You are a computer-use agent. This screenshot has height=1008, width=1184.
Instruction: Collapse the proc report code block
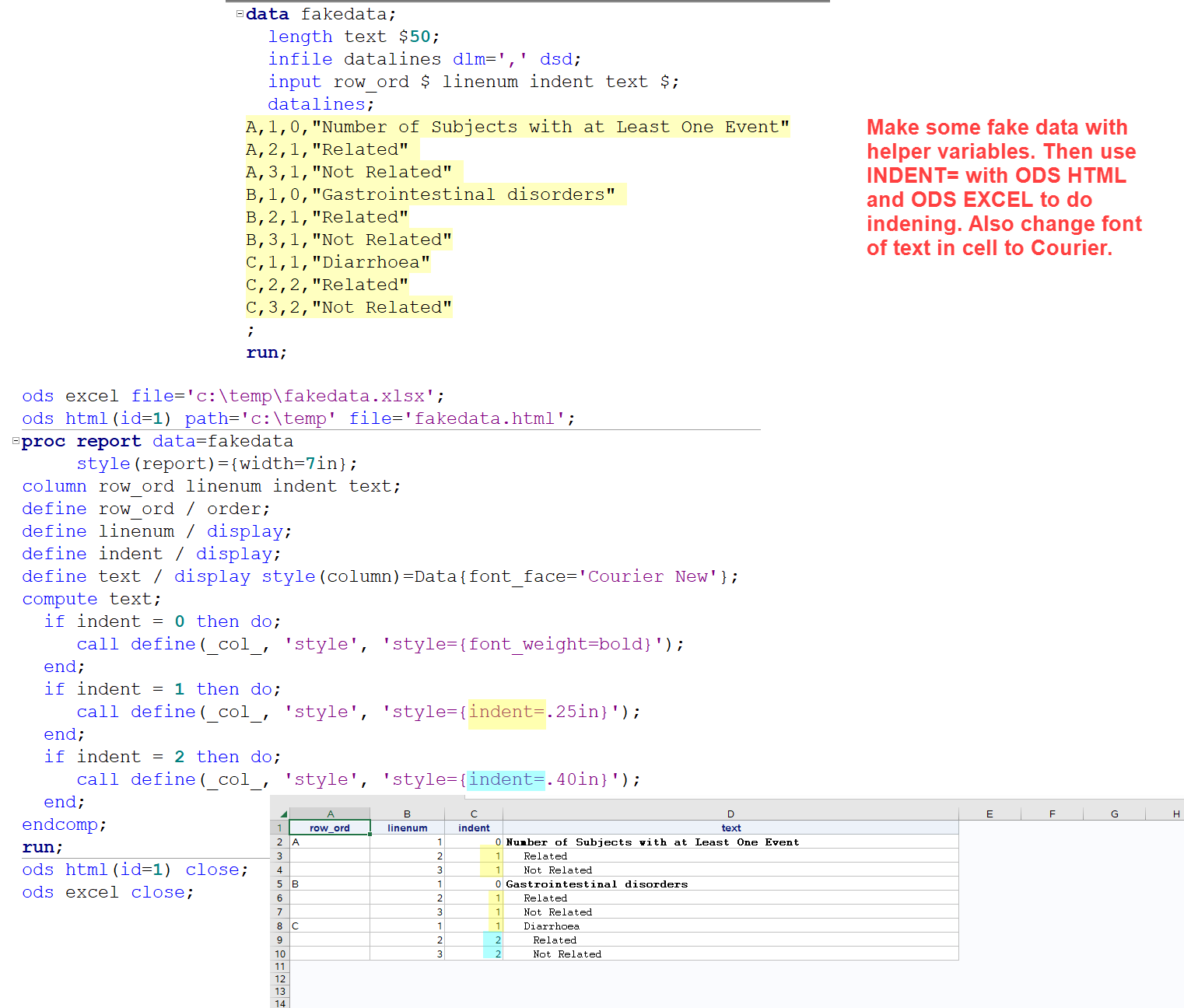coord(16,441)
